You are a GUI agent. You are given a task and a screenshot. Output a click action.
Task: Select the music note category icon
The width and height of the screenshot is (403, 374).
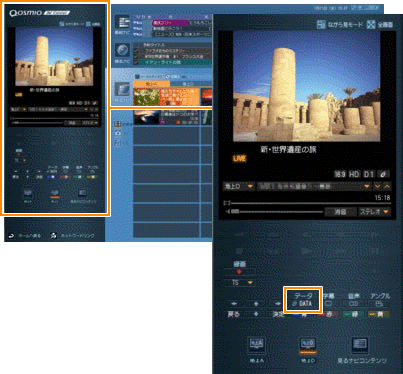117,143
